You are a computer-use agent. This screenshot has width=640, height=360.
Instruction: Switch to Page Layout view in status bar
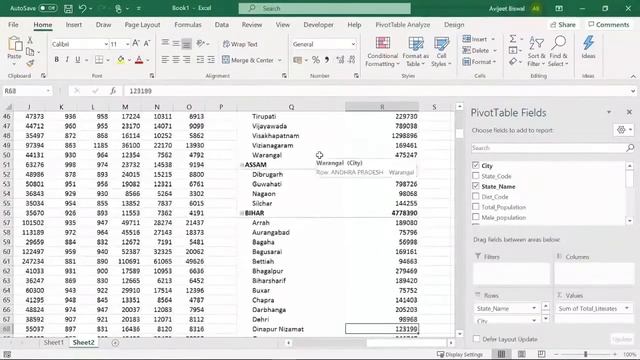[522, 354]
